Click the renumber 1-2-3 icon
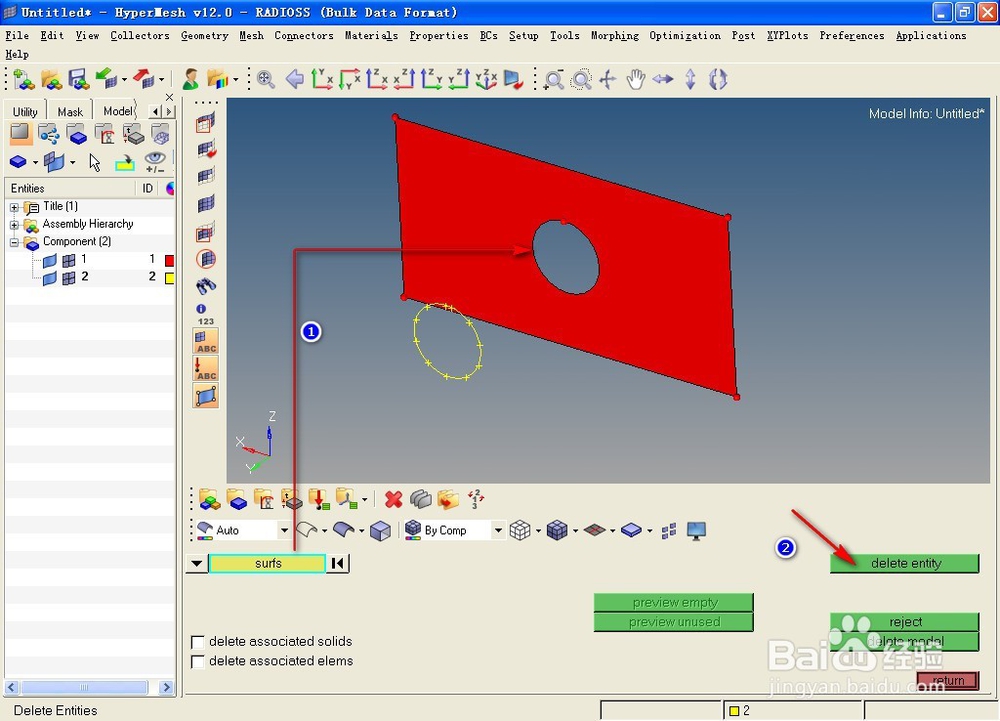1000x721 pixels. (476, 499)
